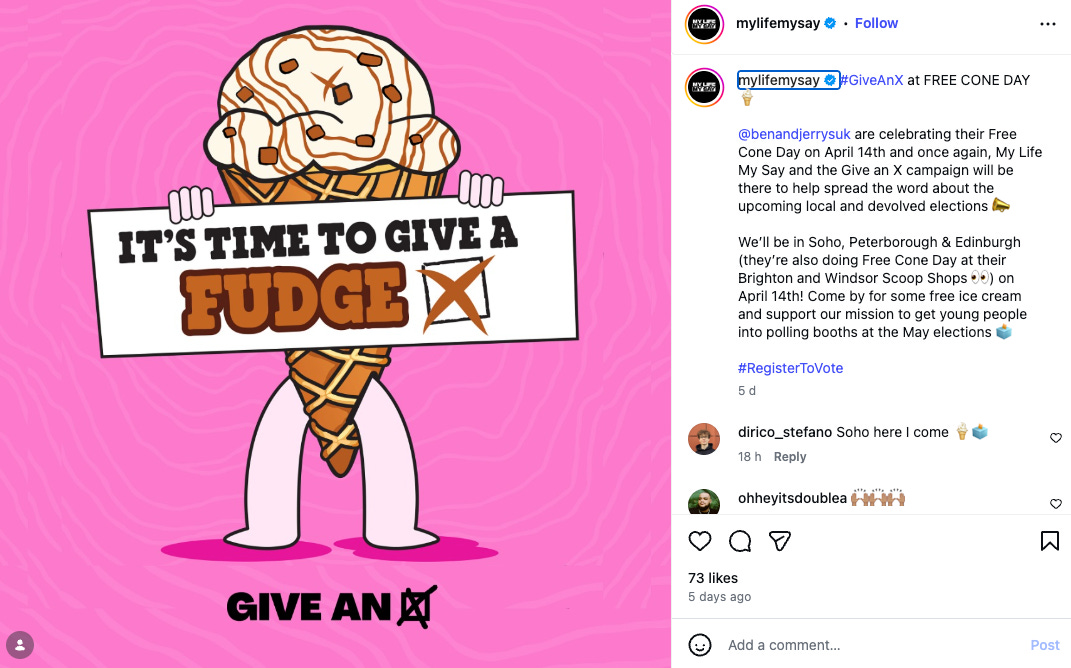Show tagged people icon on image
This screenshot has width=1071, height=668.
tap(20, 645)
